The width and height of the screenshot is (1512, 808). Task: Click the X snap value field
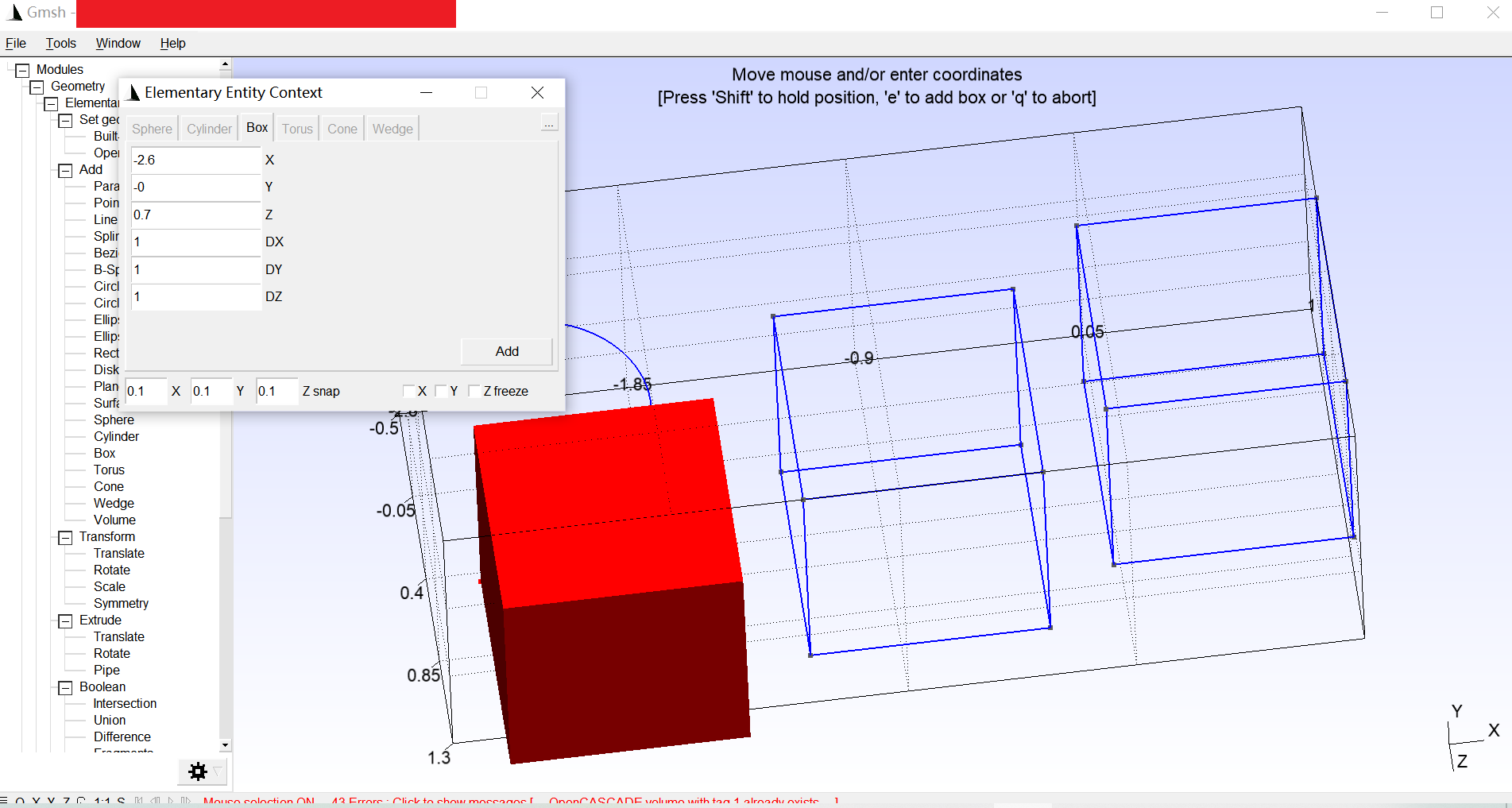click(x=146, y=391)
